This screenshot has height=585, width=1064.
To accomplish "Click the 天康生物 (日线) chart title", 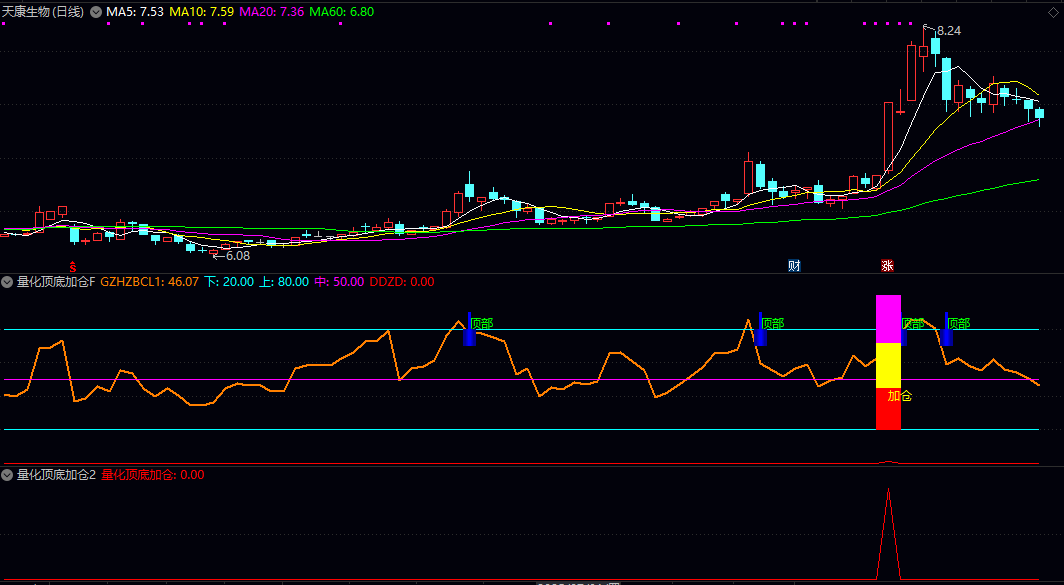I will [43, 12].
